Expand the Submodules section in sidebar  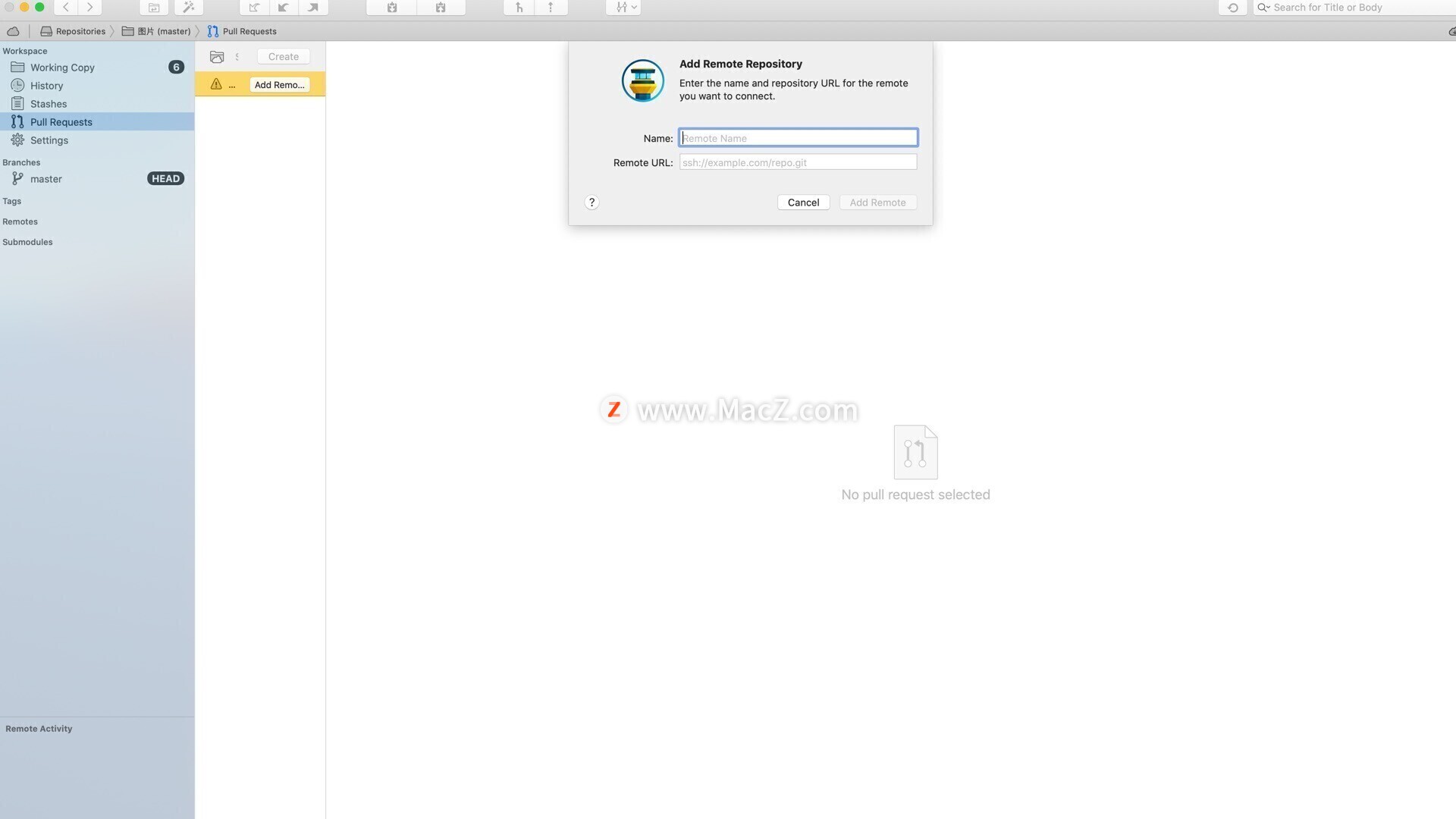click(x=28, y=243)
